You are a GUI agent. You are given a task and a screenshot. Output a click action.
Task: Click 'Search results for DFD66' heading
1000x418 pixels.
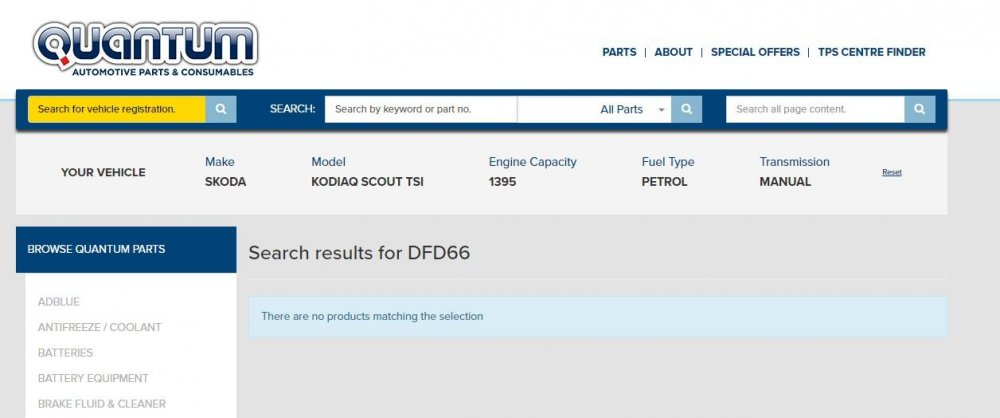[x=359, y=253]
